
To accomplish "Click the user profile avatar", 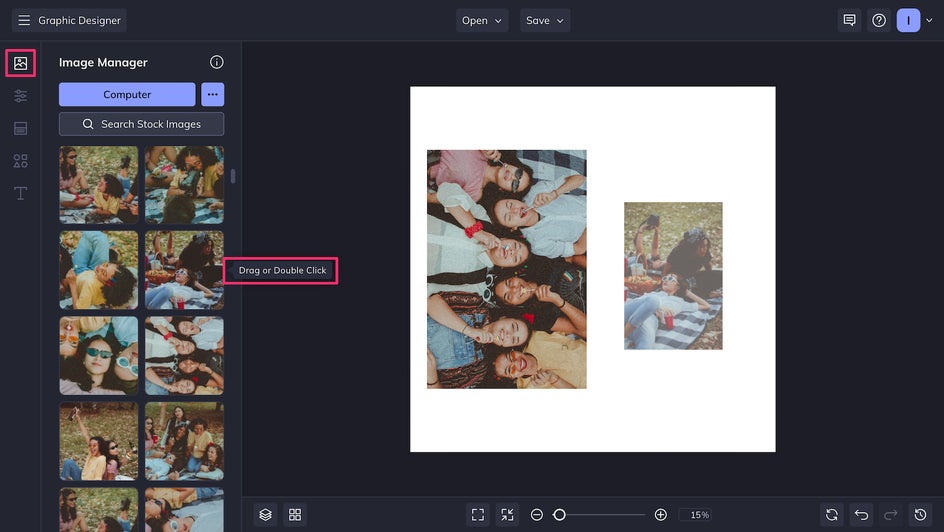I will (x=908, y=20).
